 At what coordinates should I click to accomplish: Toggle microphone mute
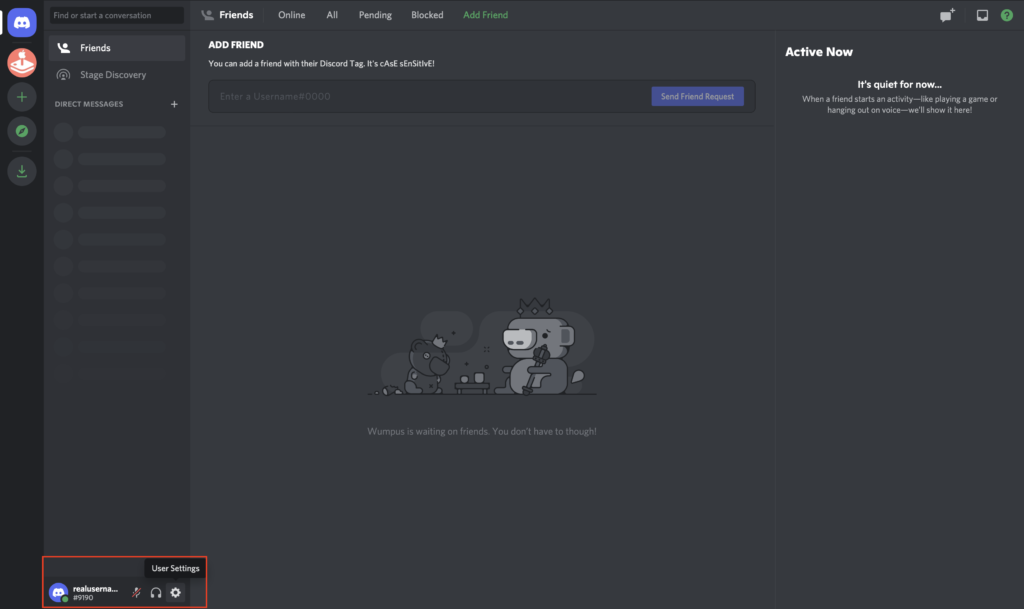click(136, 593)
